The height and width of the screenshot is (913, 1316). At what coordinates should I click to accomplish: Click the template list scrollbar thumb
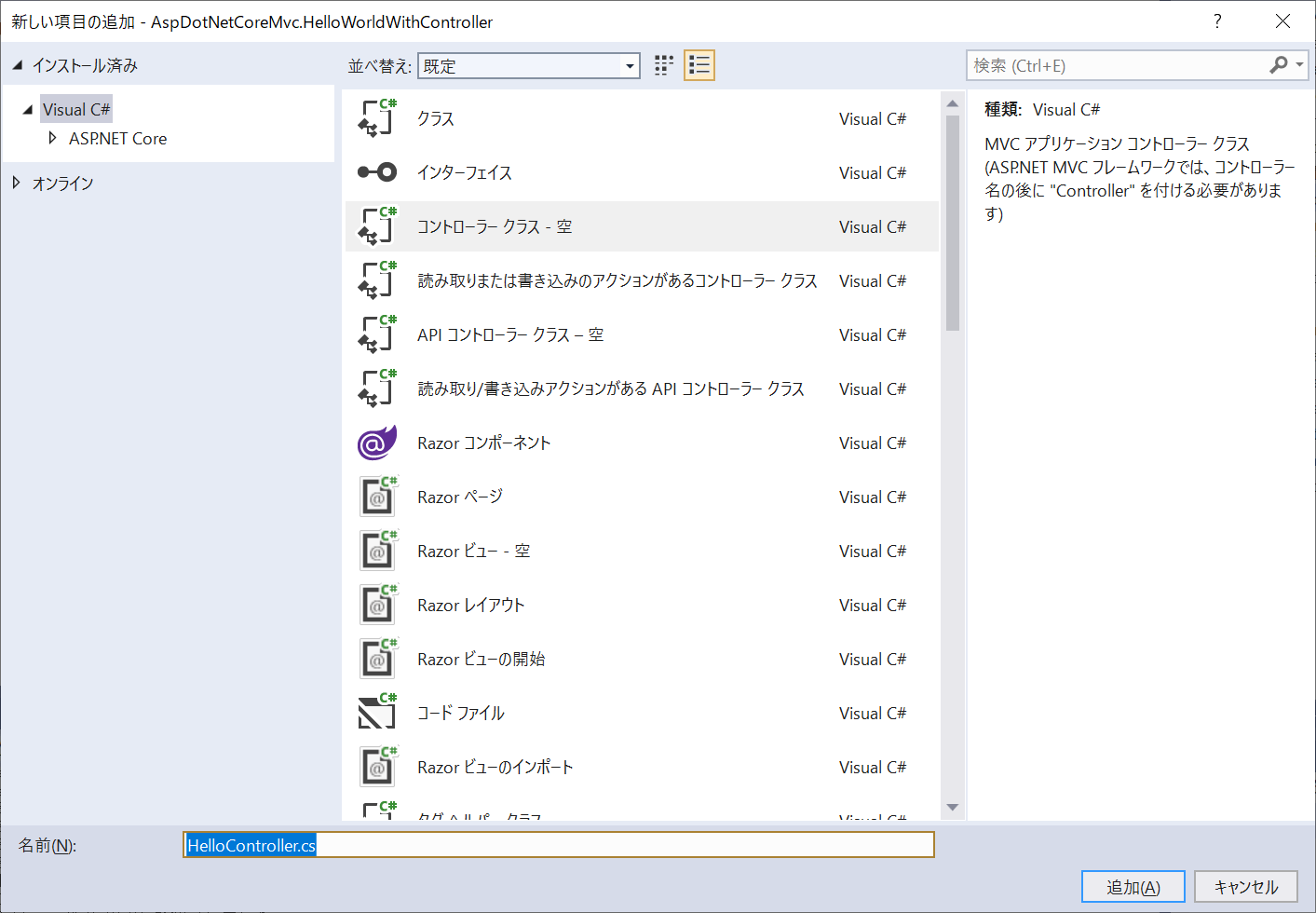[952, 223]
